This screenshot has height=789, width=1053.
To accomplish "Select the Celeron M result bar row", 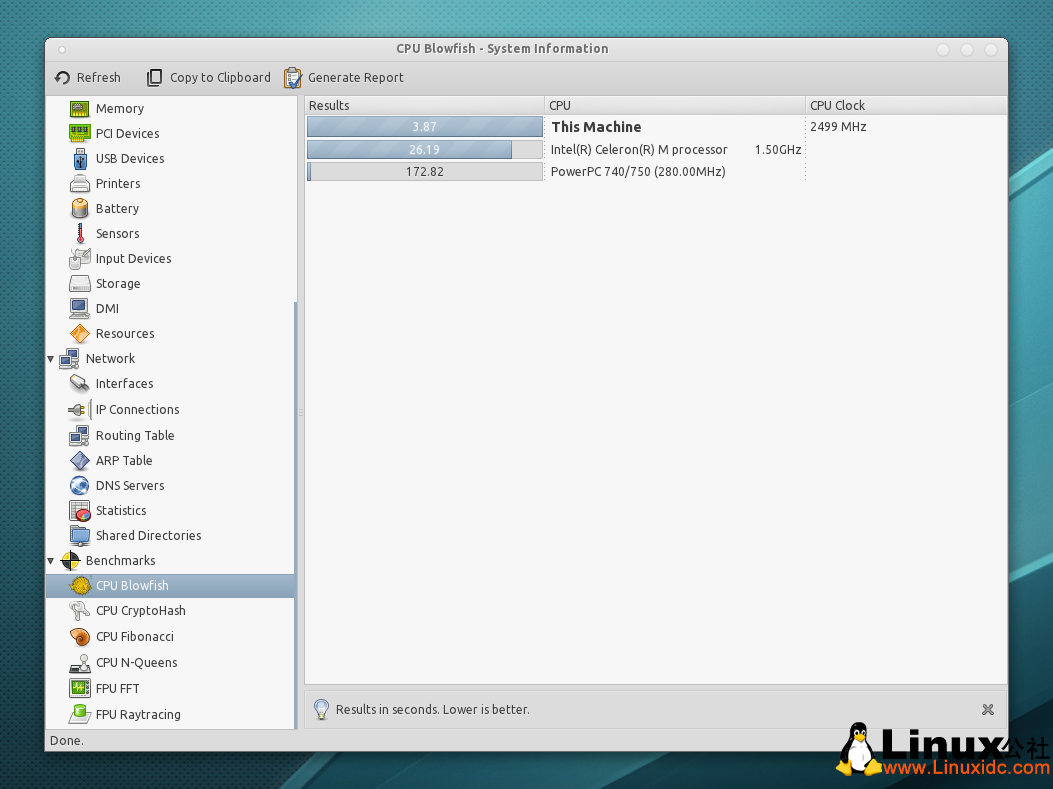I will coord(424,150).
